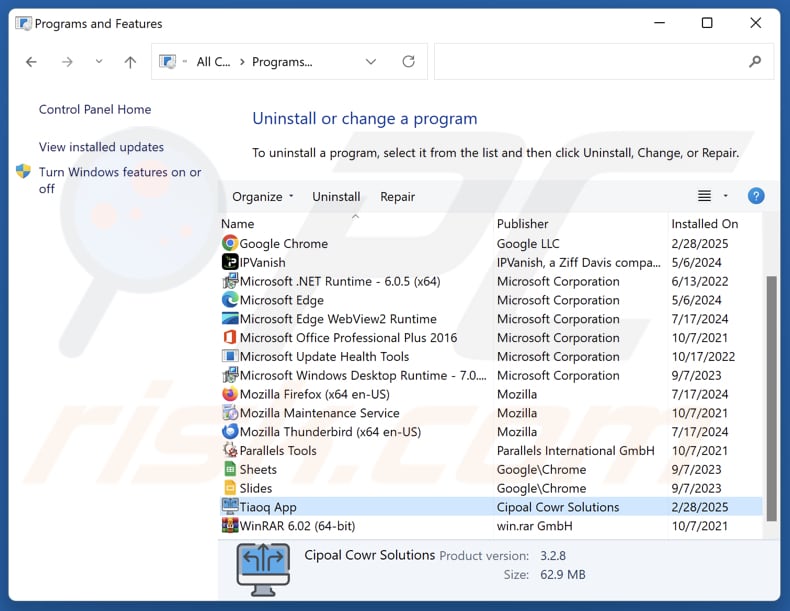Click Cipoal Cowr Solutions publisher cell
The height and width of the screenshot is (611, 790).
[558, 507]
